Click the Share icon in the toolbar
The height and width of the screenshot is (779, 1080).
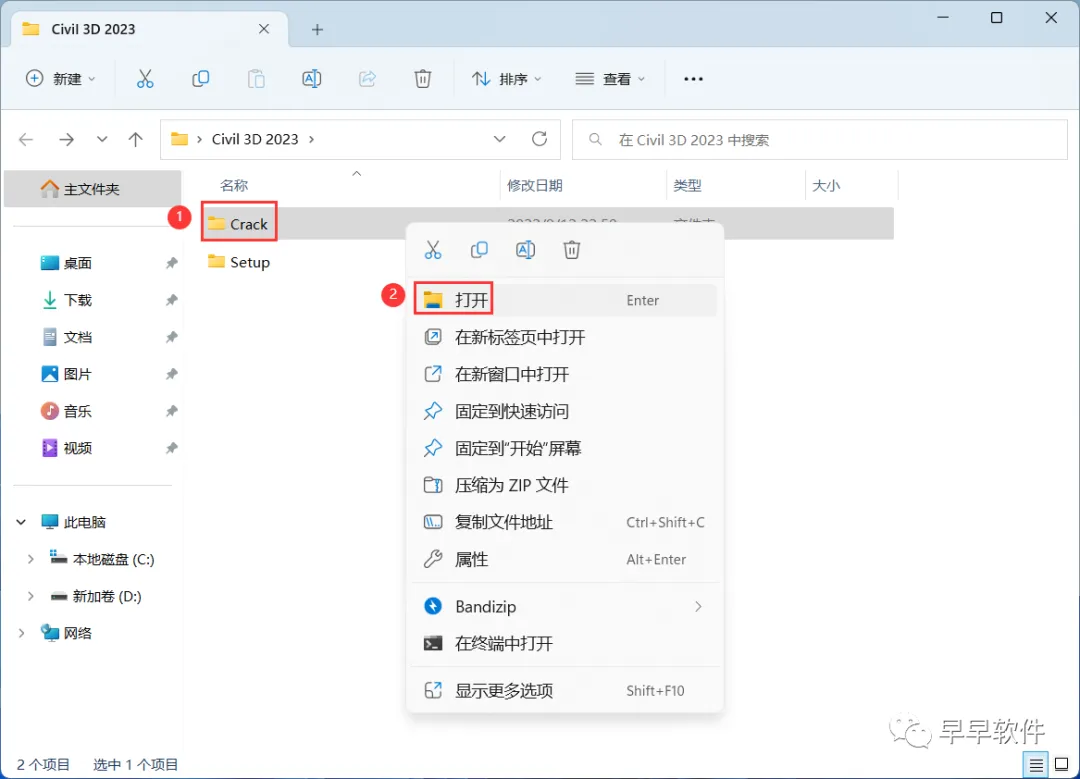pyautogui.click(x=367, y=79)
